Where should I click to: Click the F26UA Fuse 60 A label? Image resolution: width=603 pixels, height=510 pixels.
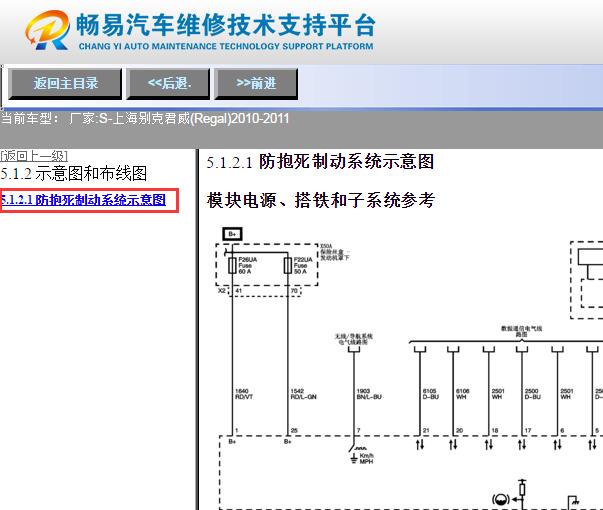click(x=248, y=265)
